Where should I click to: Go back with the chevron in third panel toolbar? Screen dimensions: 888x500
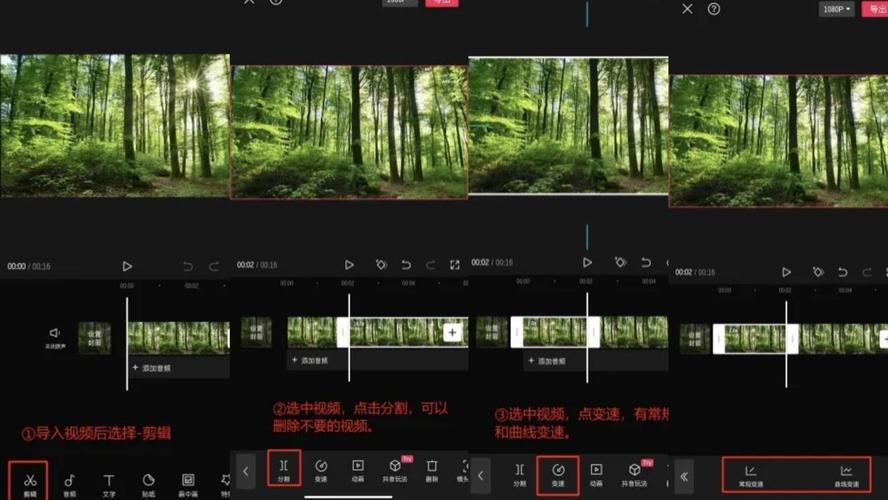click(480, 476)
